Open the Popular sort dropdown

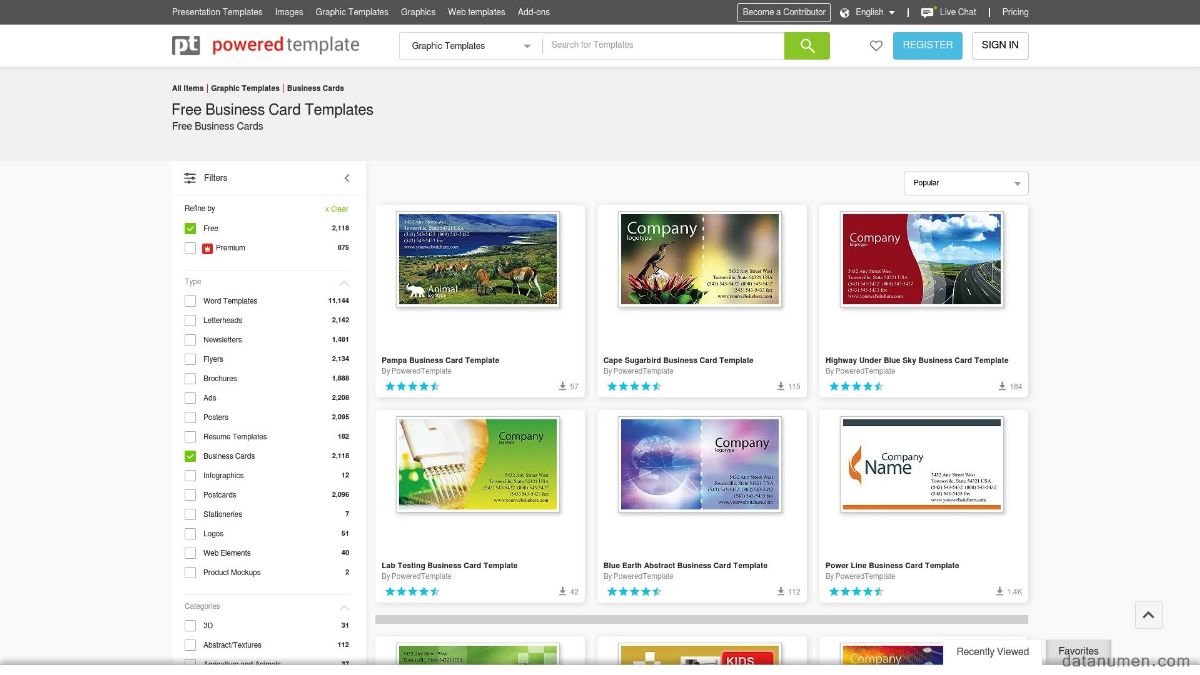[965, 183]
